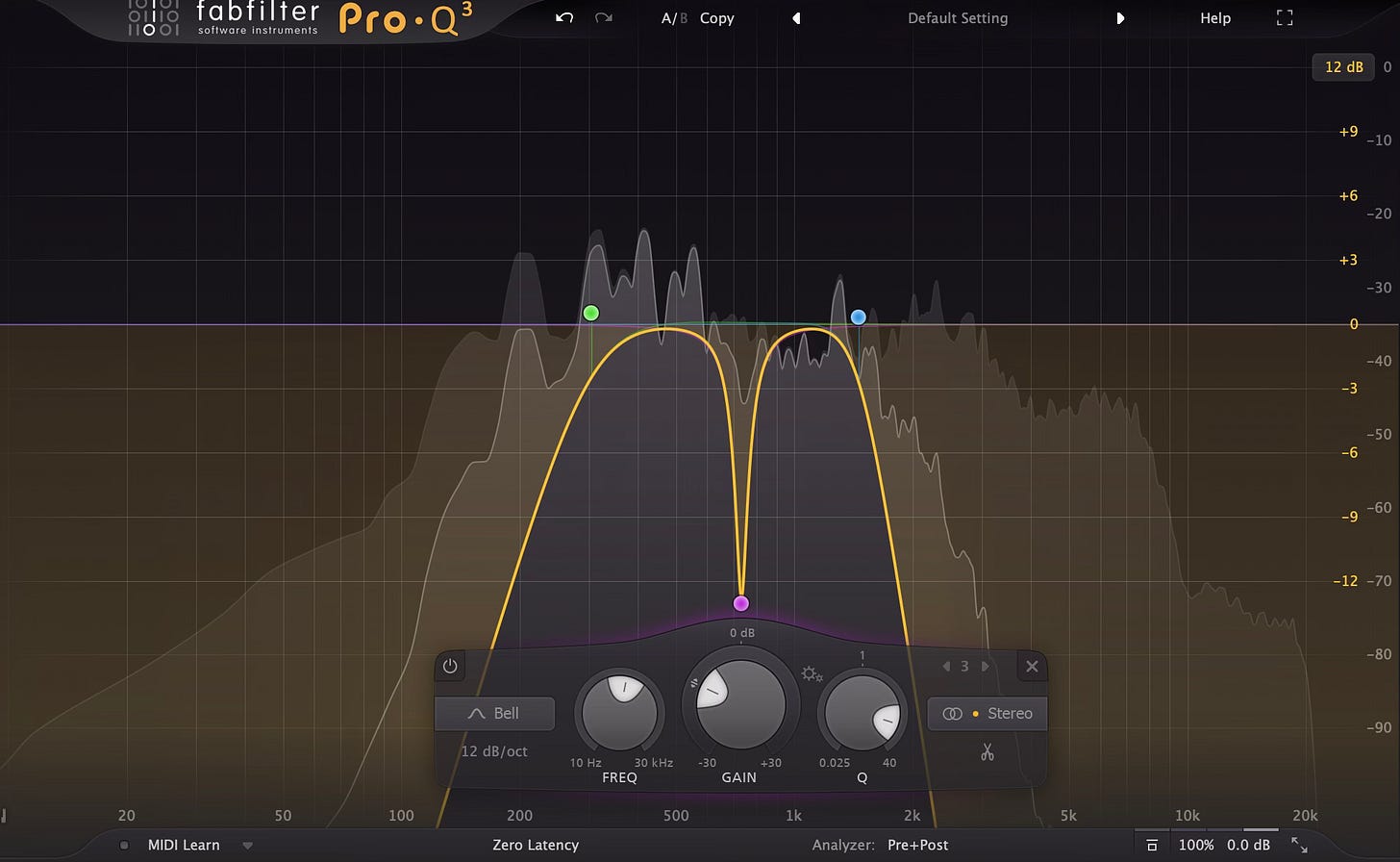The height and width of the screenshot is (862, 1400).
Task: Toggle the MIDI Learn indicator dot
Action: [x=124, y=846]
